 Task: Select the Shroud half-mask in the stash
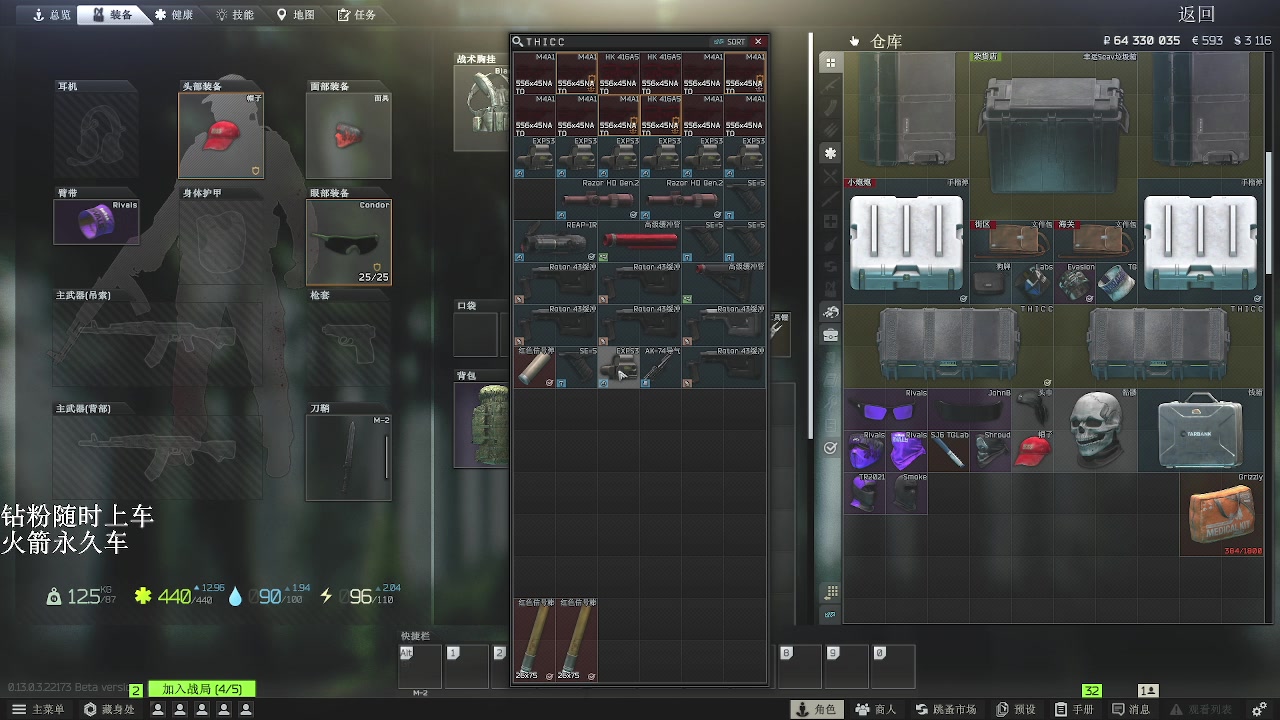[x=991, y=451]
